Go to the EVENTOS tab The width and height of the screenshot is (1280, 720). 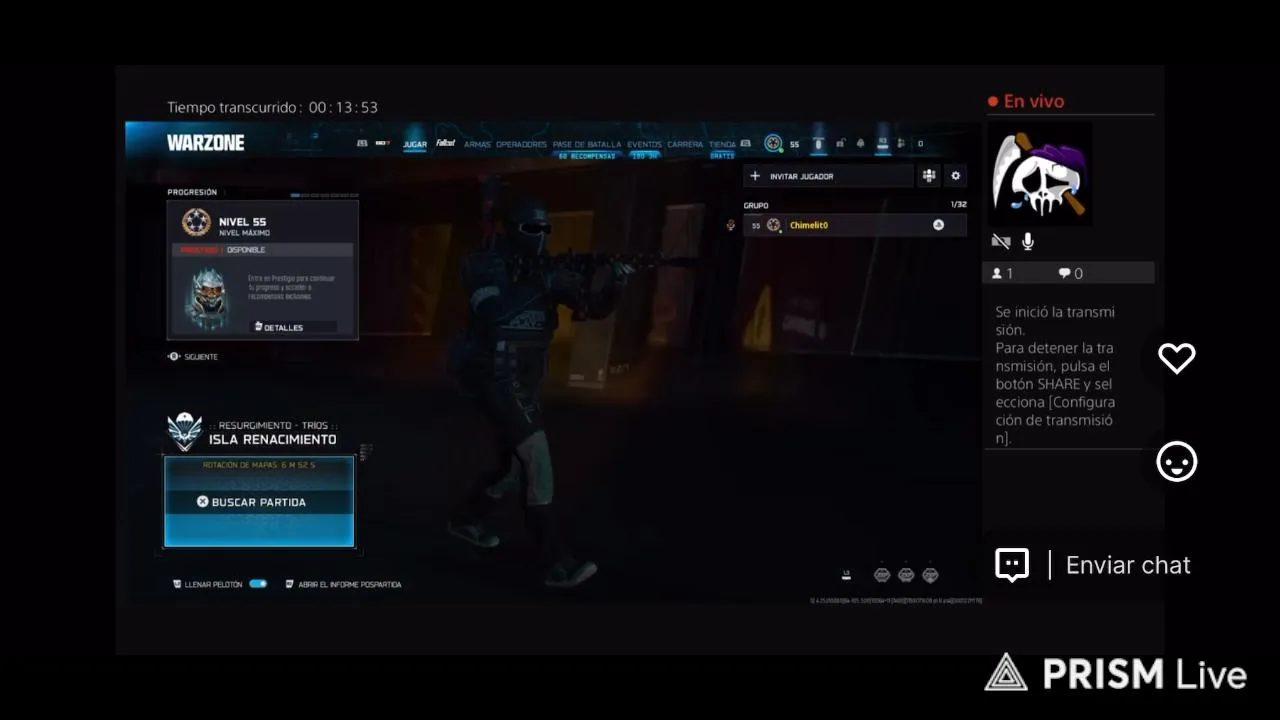(x=644, y=144)
